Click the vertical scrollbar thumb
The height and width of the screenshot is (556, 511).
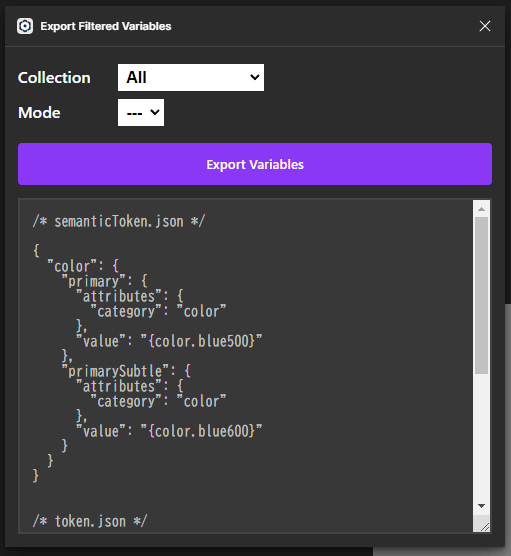tap(481, 295)
